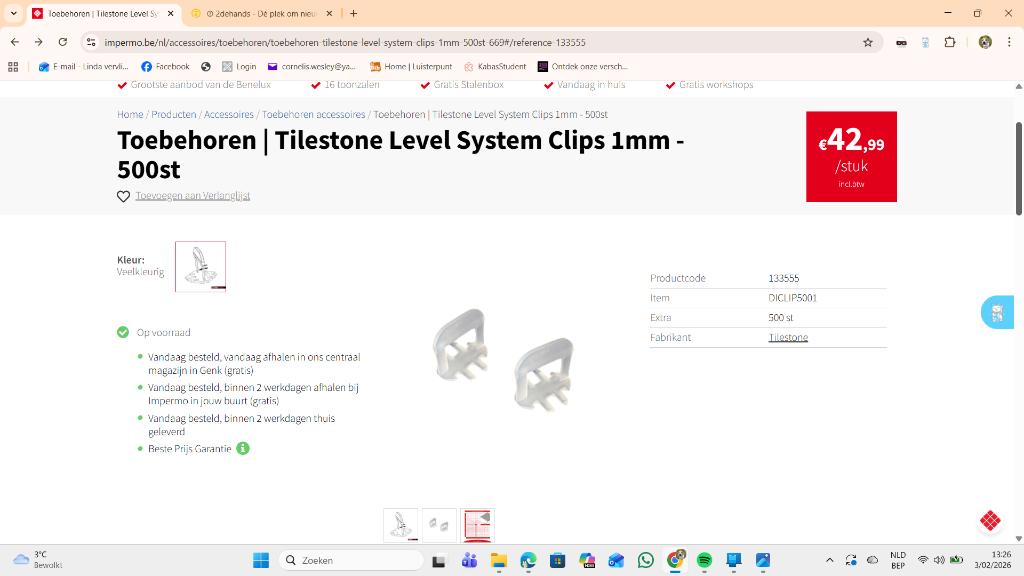Switch to the 2dehands tab
1024x576 pixels.
261,13
